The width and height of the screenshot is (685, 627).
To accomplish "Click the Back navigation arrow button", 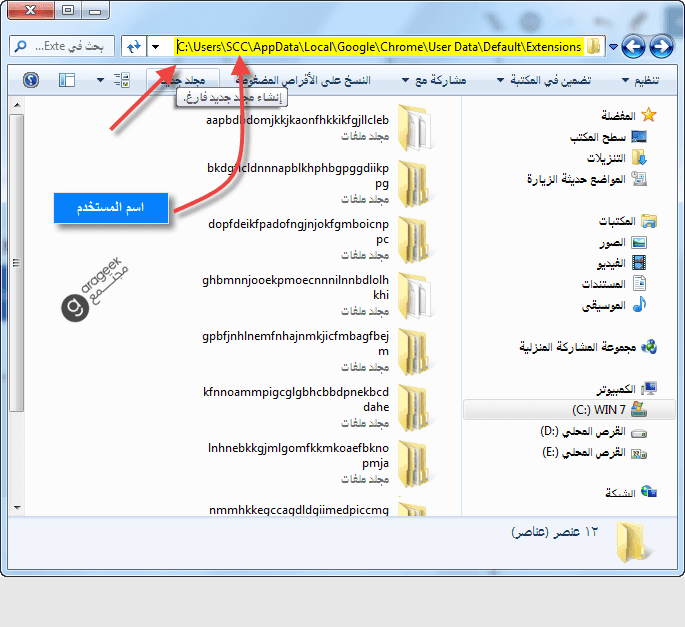I will point(659,46).
